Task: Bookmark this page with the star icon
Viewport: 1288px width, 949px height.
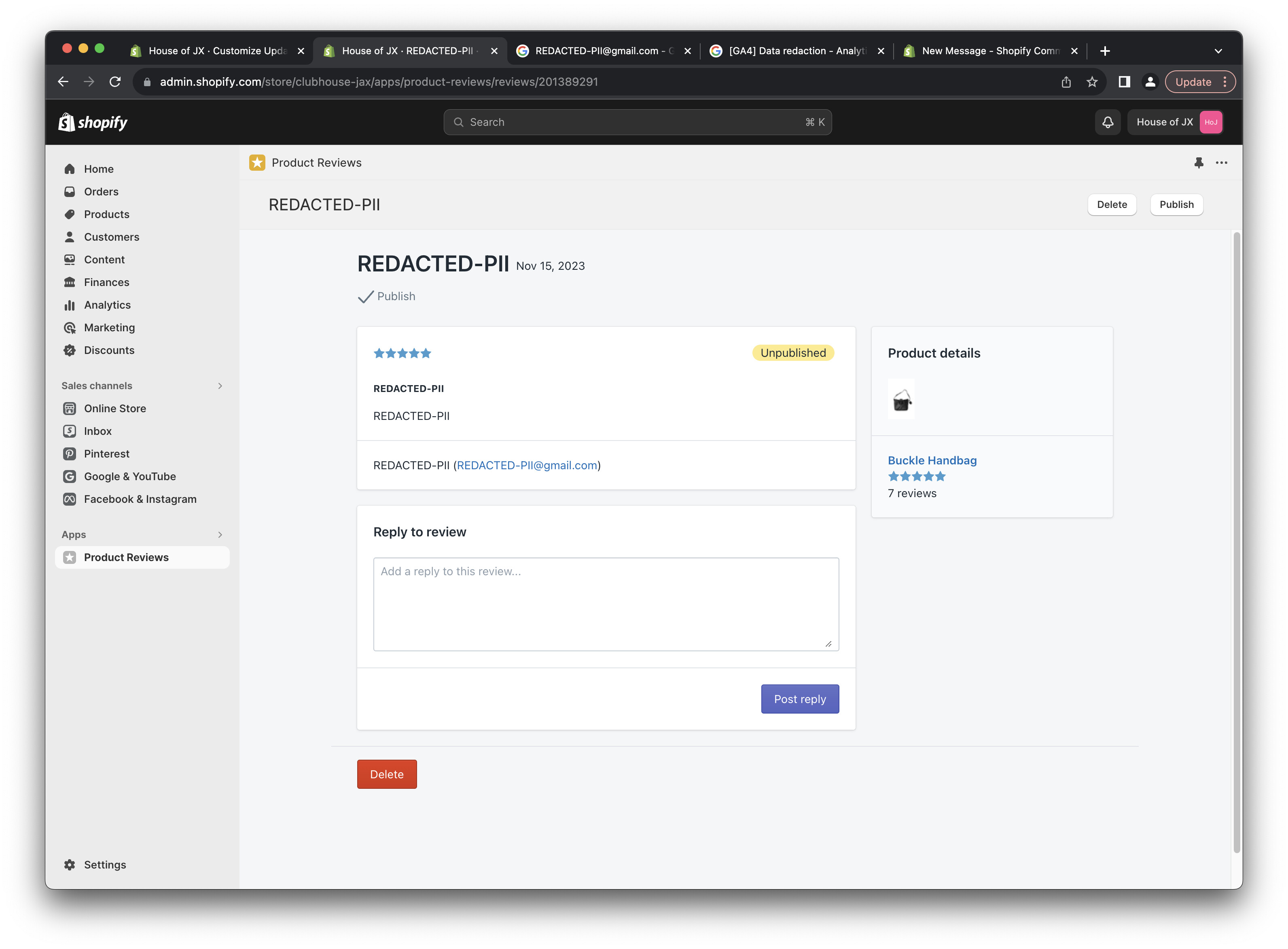Action: point(1091,82)
